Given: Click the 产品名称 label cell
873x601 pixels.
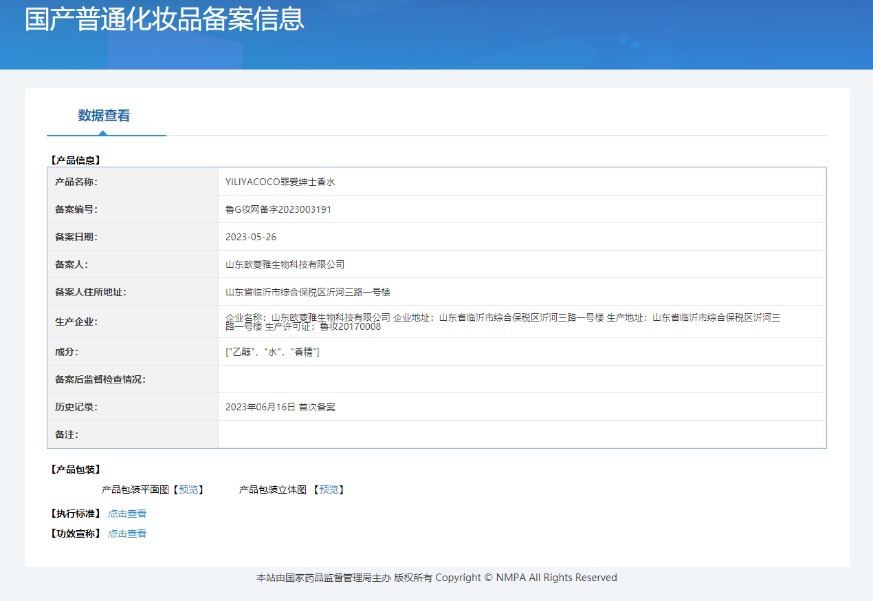Looking at the screenshot, I should coord(133,182).
